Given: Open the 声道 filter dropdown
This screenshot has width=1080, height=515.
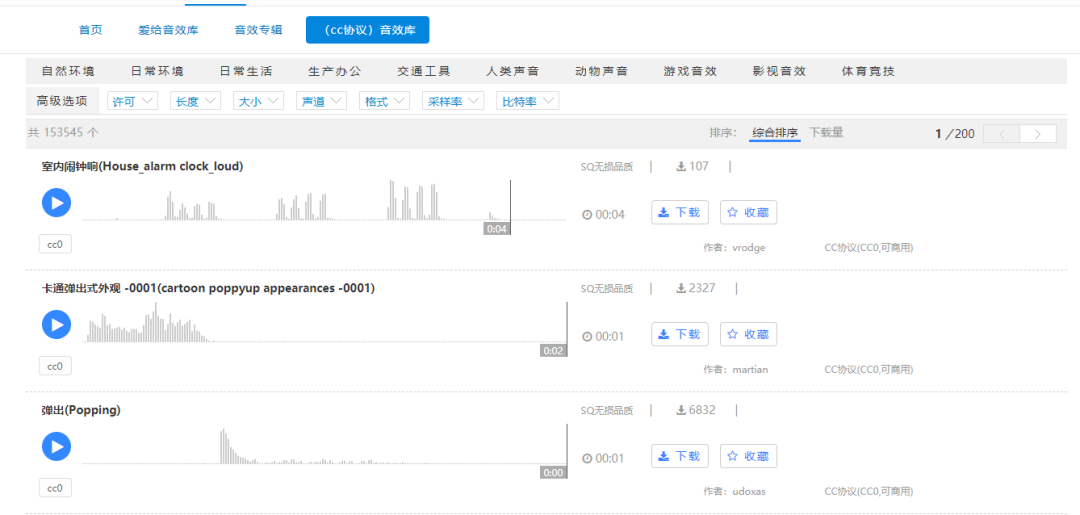Looking at the screenshot, I should (321, 101).
